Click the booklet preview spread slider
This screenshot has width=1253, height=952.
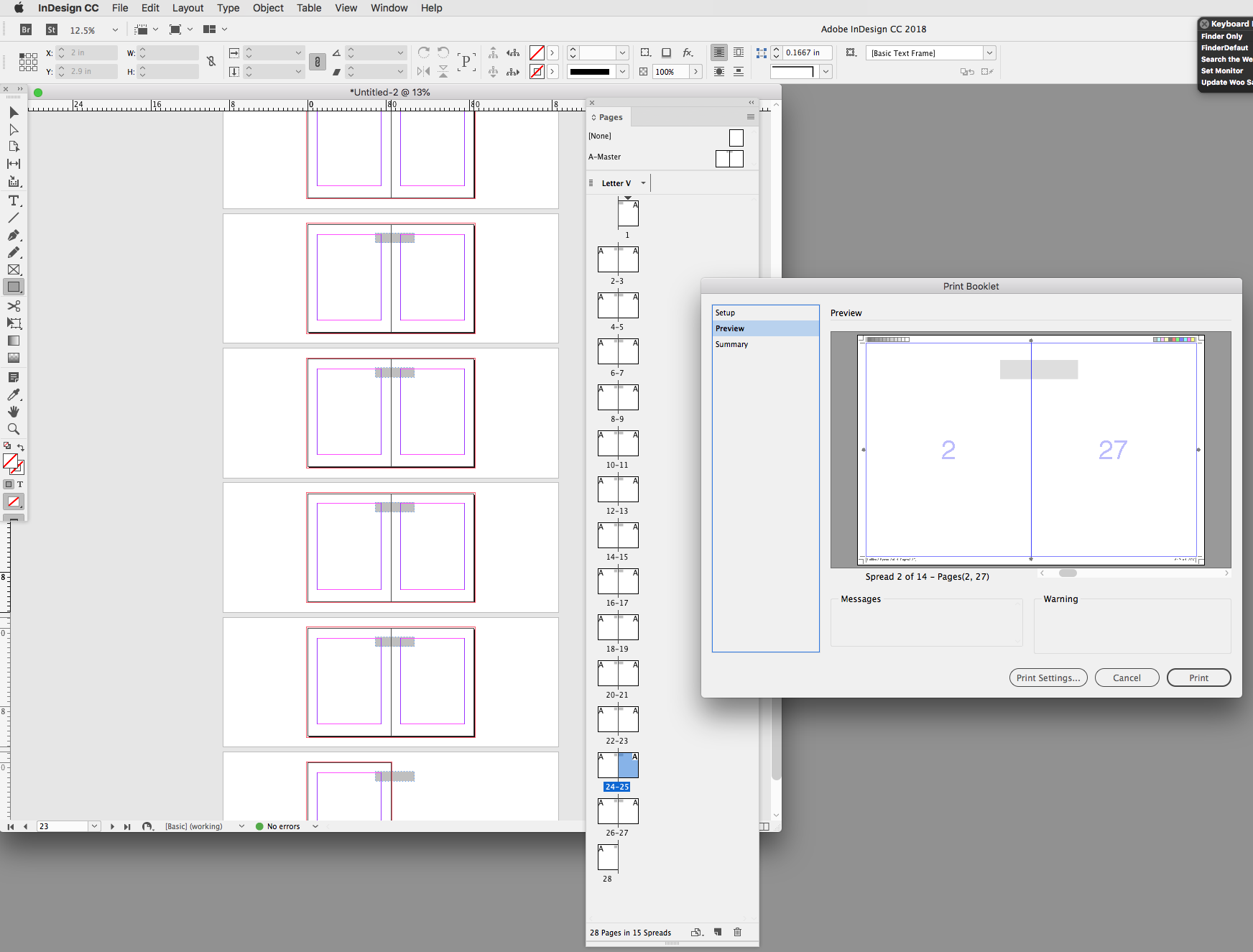coord(1068,573)
